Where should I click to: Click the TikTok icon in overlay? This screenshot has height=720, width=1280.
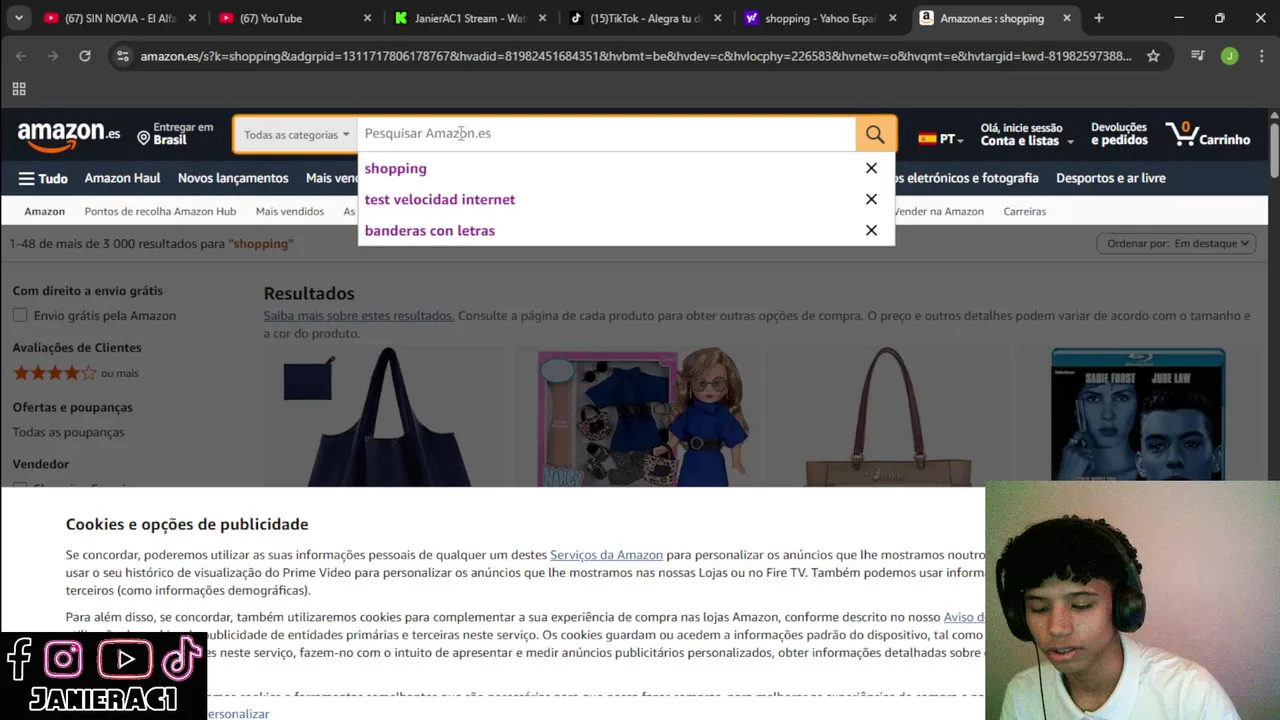(182, 658)
